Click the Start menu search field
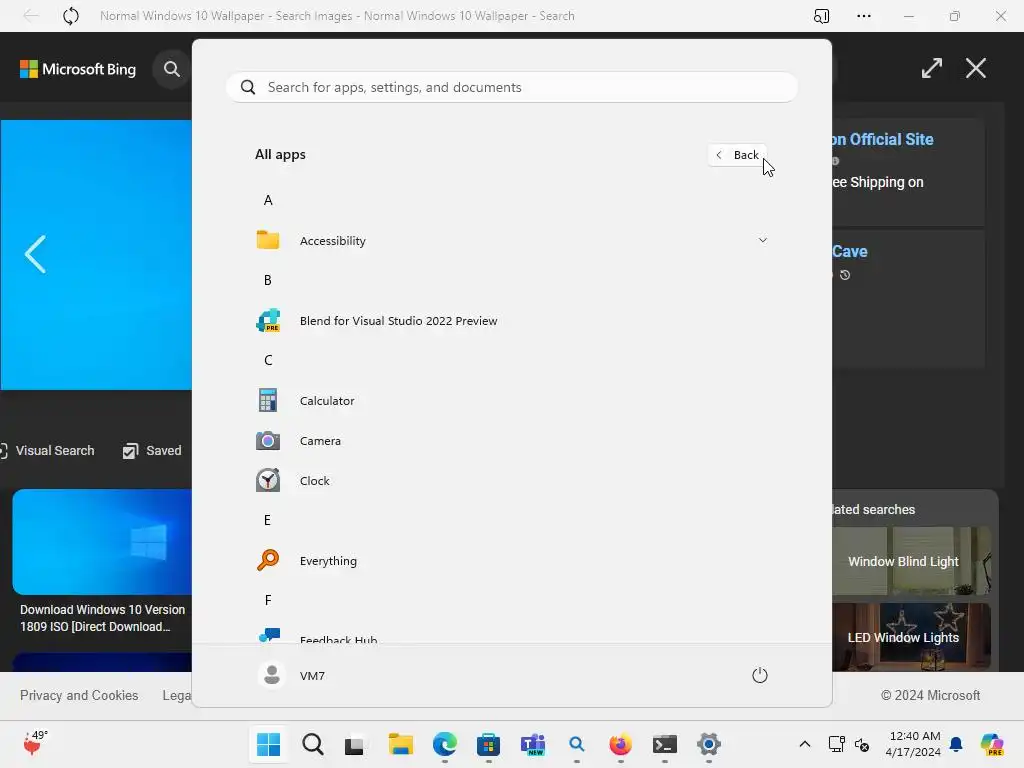 [x=511, y=87]
